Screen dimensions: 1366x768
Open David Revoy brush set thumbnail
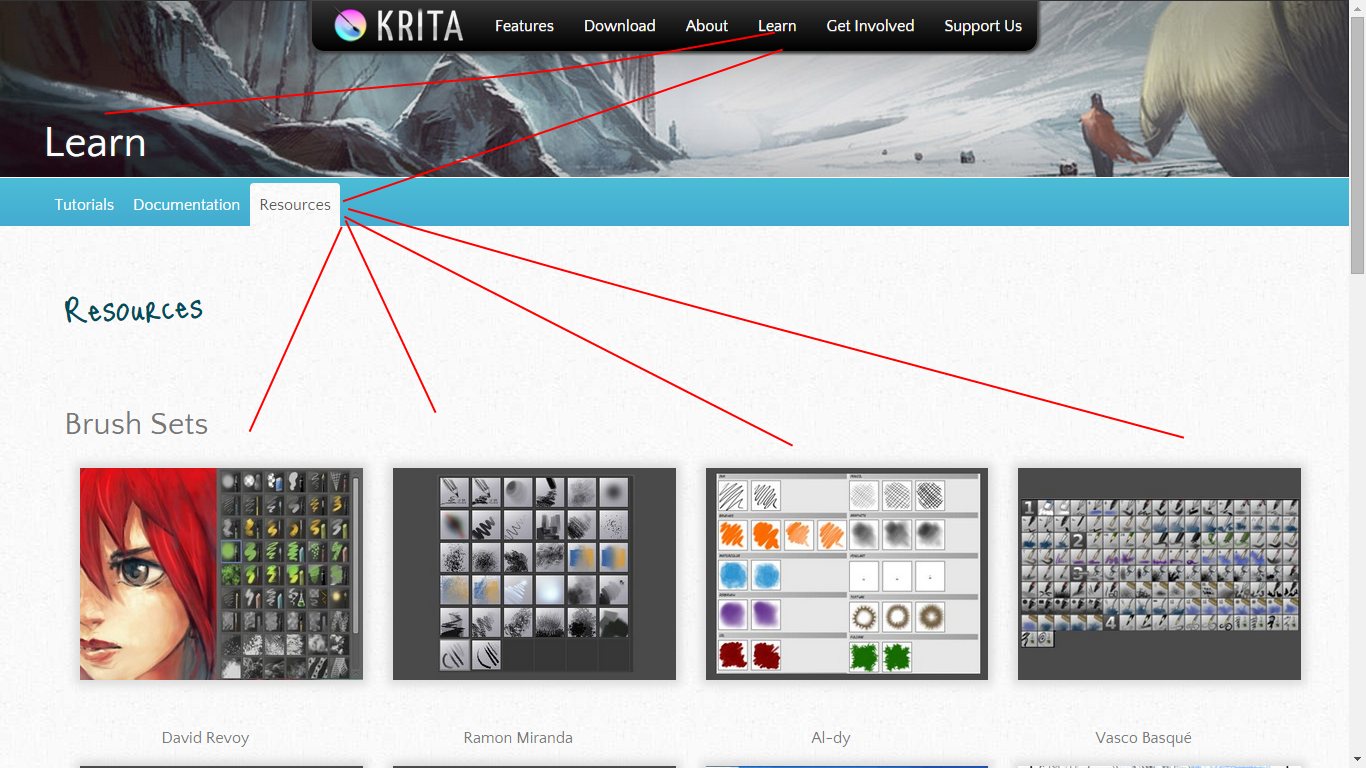(x=221, y=574)
